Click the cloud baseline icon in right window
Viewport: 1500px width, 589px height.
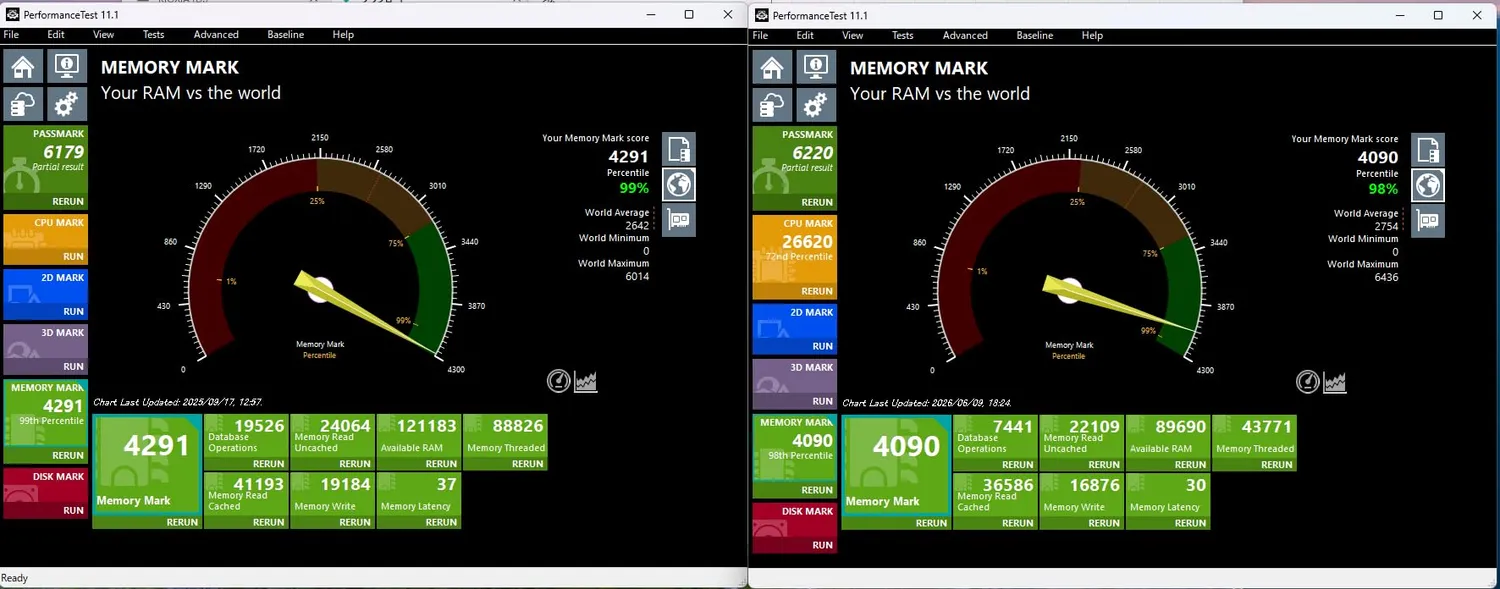pyautogui.click(x=772, y=105)
